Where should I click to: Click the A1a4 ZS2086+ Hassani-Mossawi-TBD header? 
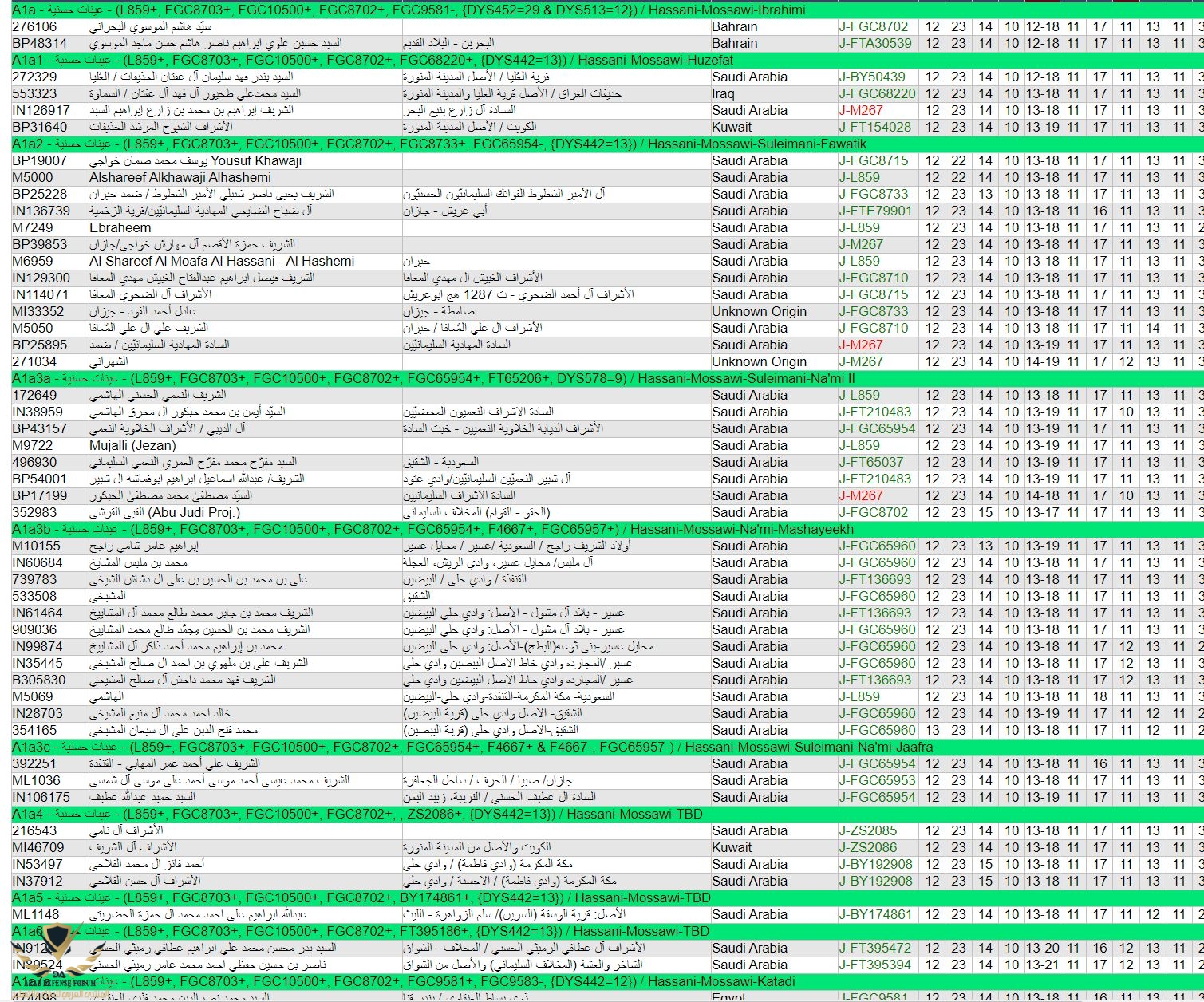608,815
